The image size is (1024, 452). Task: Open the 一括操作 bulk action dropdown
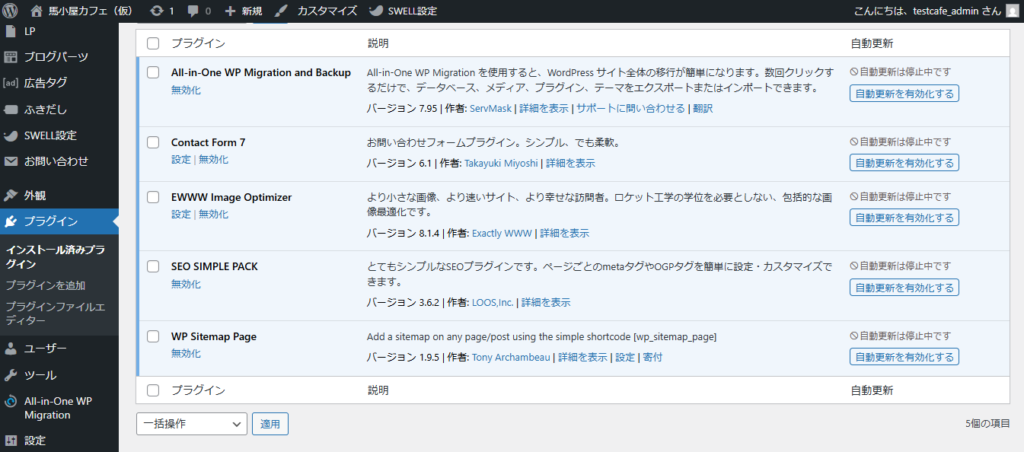coord(191,424)
